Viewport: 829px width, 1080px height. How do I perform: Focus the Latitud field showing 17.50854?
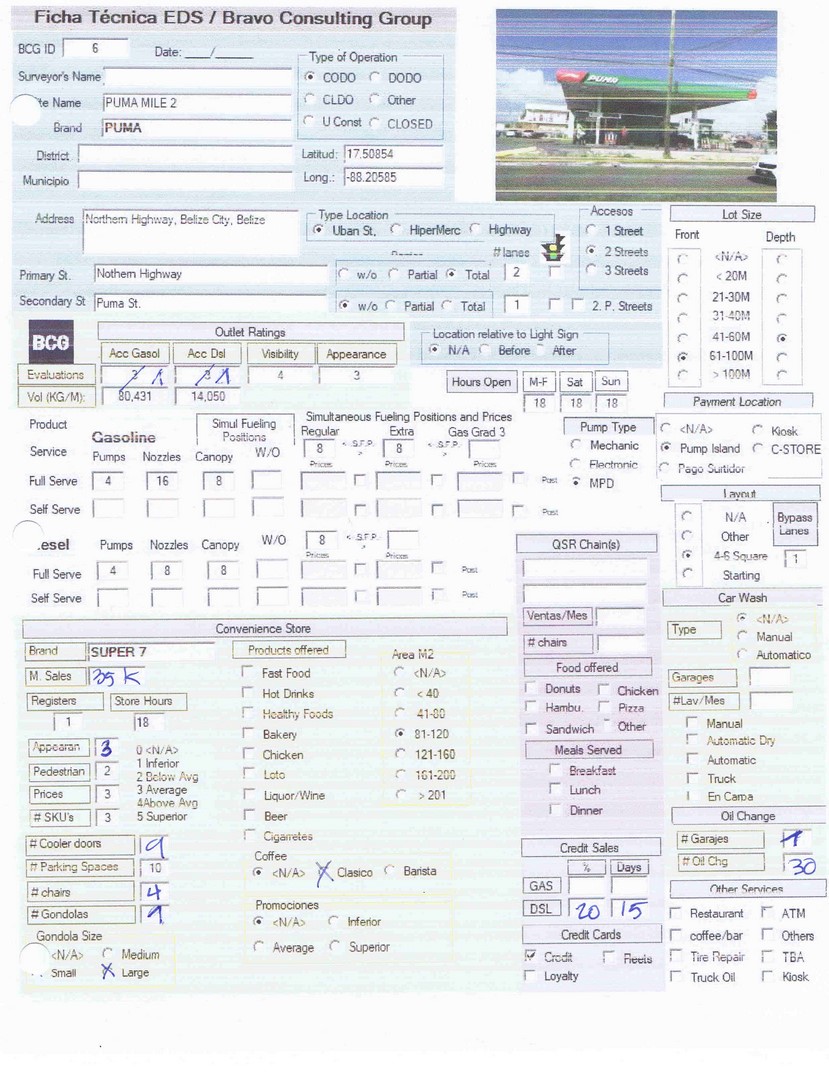click(393, 154)
